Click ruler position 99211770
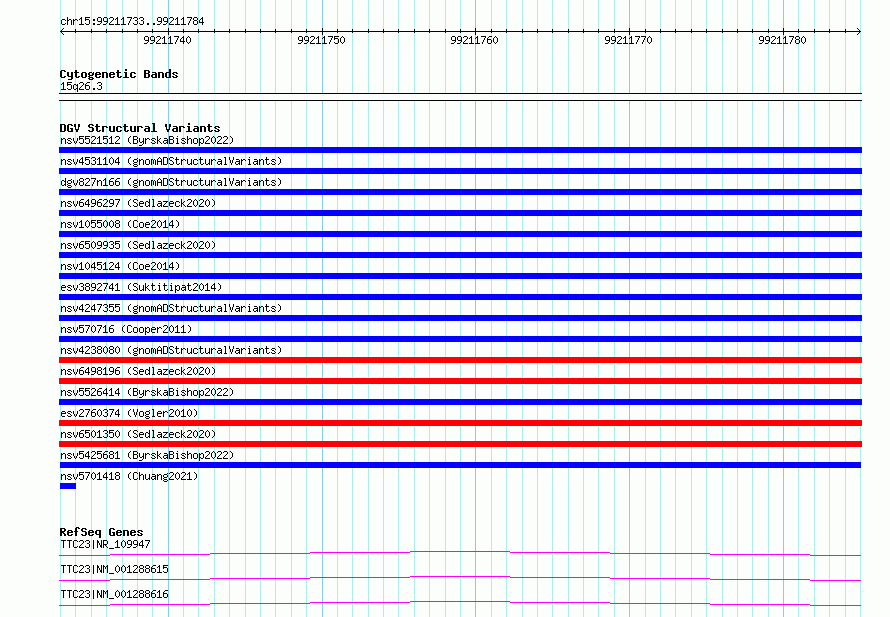Viewport: 890px width, 617px height. [x=628, y=40]
